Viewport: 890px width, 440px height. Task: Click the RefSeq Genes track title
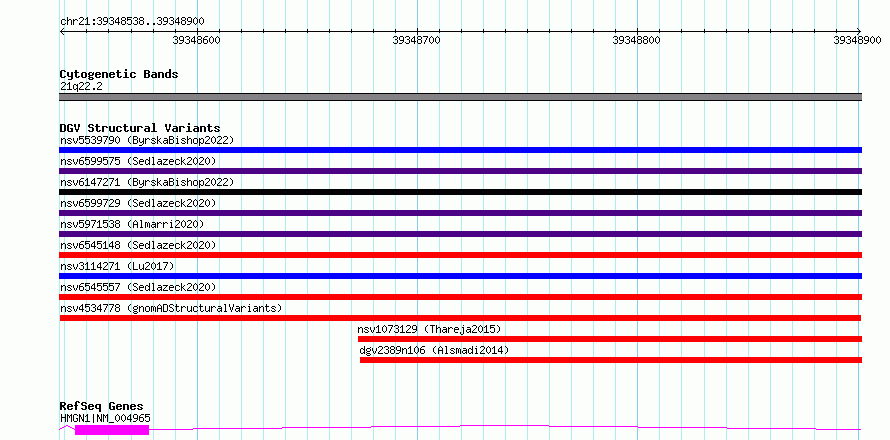coord(102,406)
